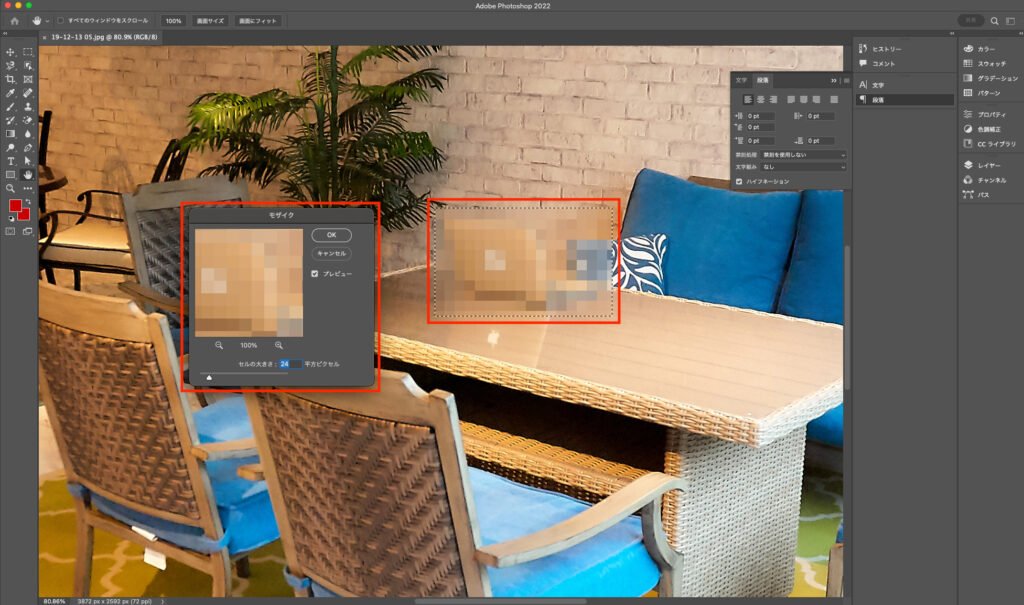Open the レイヤー (Layers) panel
Image resolution: width=1024 pixels, height=605 pixels.
pos(991,165)
